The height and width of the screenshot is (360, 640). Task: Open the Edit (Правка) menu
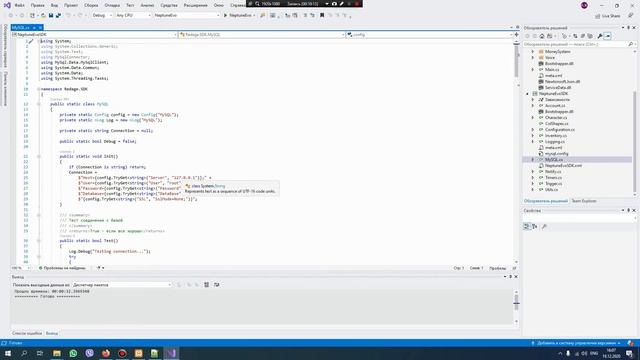pyautogui.click(x=38, y=5)
